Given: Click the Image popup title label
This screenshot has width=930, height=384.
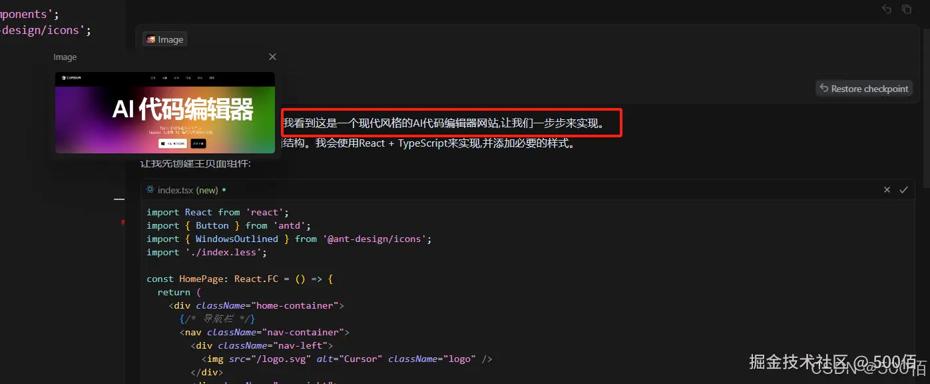Looking at the screenshot, I should point(65,57).
